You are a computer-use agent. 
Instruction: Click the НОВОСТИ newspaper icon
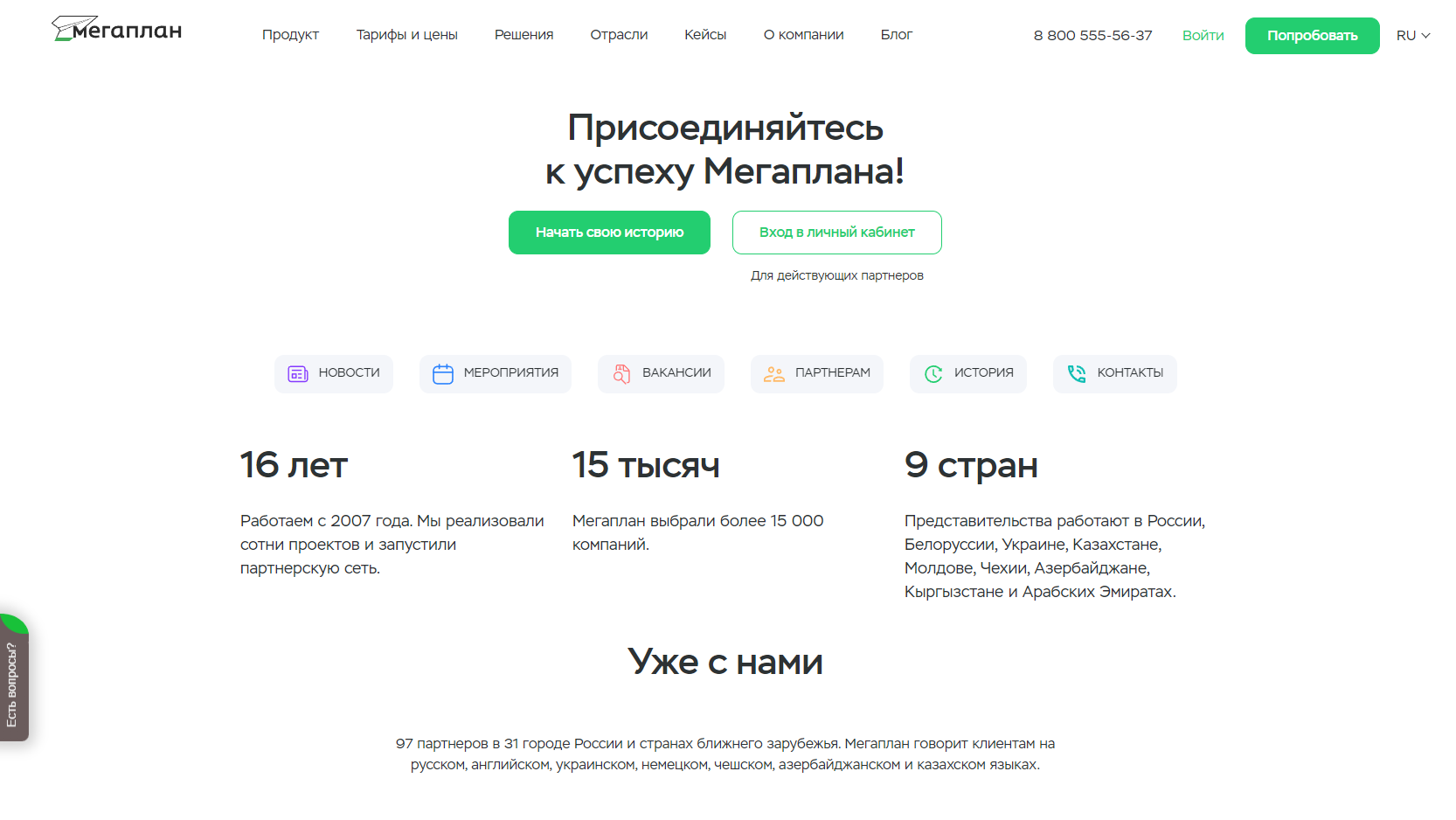(298, 374)
